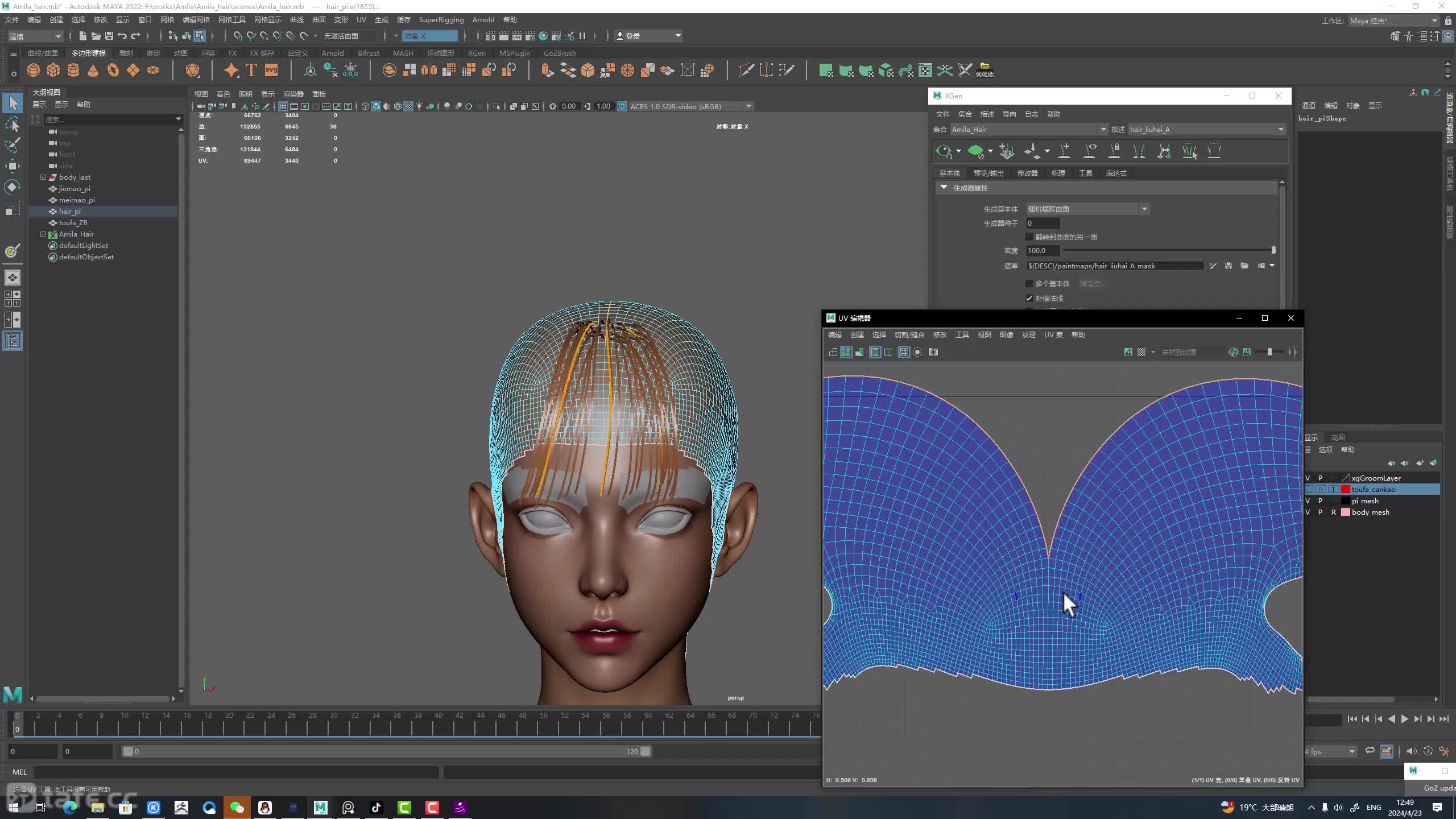The height and width of the screenshot is (819, 1456).
Task: Click the XGen preview eye update icon
Action: coord(944,151)
